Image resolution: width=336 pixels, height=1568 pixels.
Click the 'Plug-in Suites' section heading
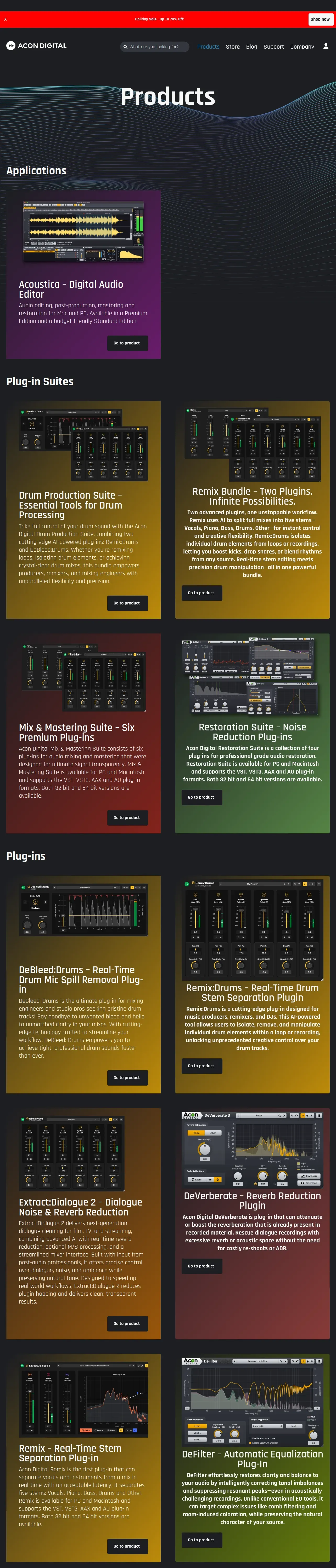[40, 382]
